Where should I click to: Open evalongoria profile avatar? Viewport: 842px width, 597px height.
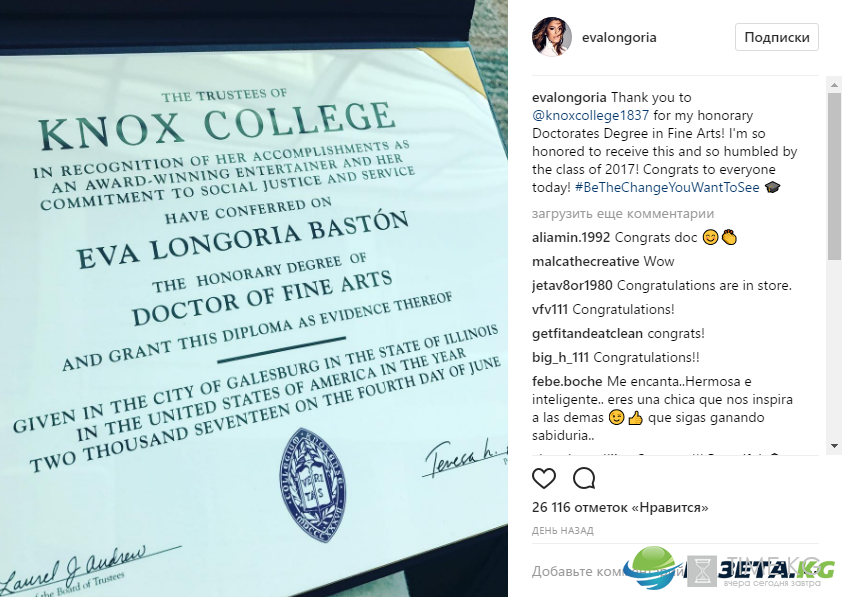(x=551, y=38)
